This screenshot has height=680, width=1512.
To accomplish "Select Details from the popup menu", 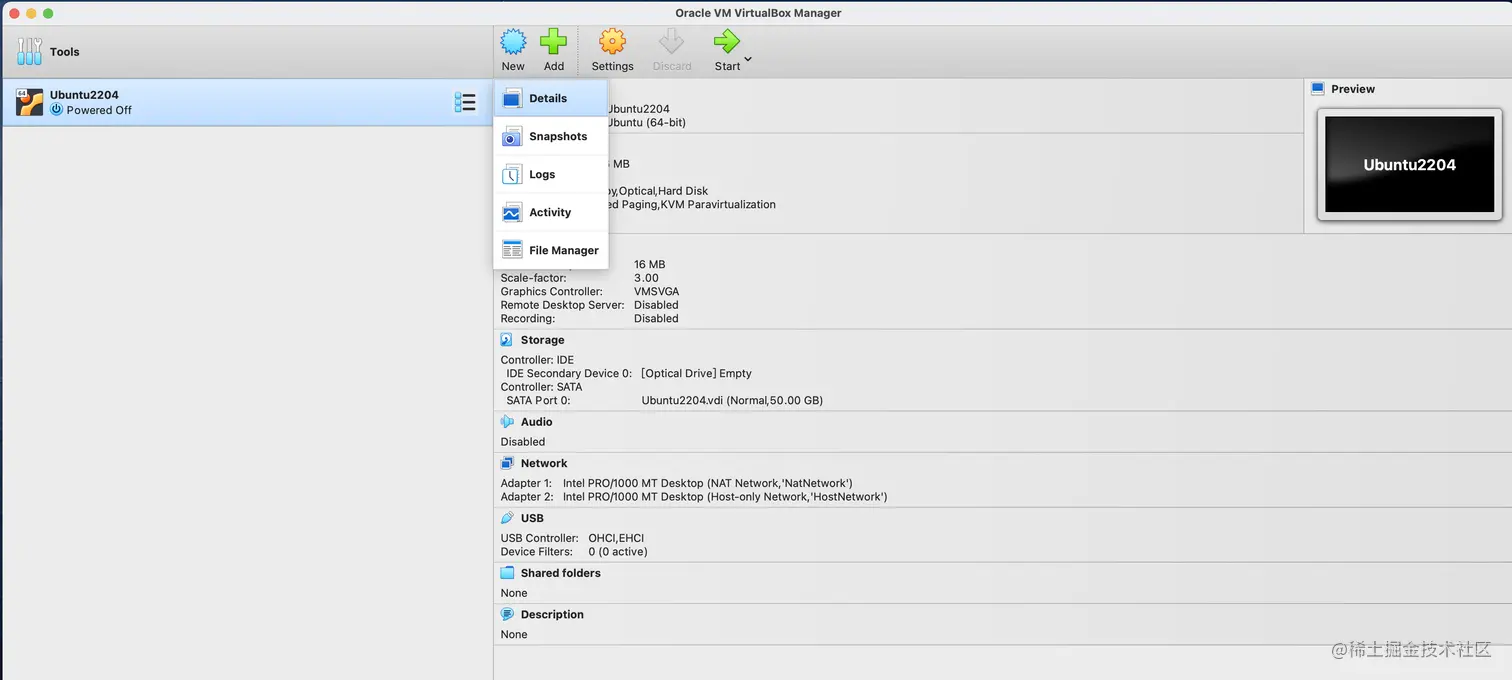I will pyautogui.click(x=551, y=98).
